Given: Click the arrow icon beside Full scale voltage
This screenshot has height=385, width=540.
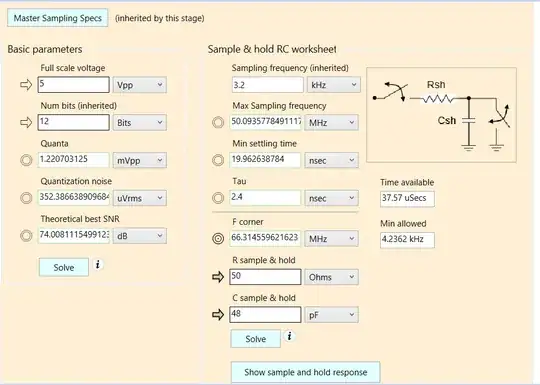Looking at the screenshot, I should pyautogui.click(x=26, y=85).
